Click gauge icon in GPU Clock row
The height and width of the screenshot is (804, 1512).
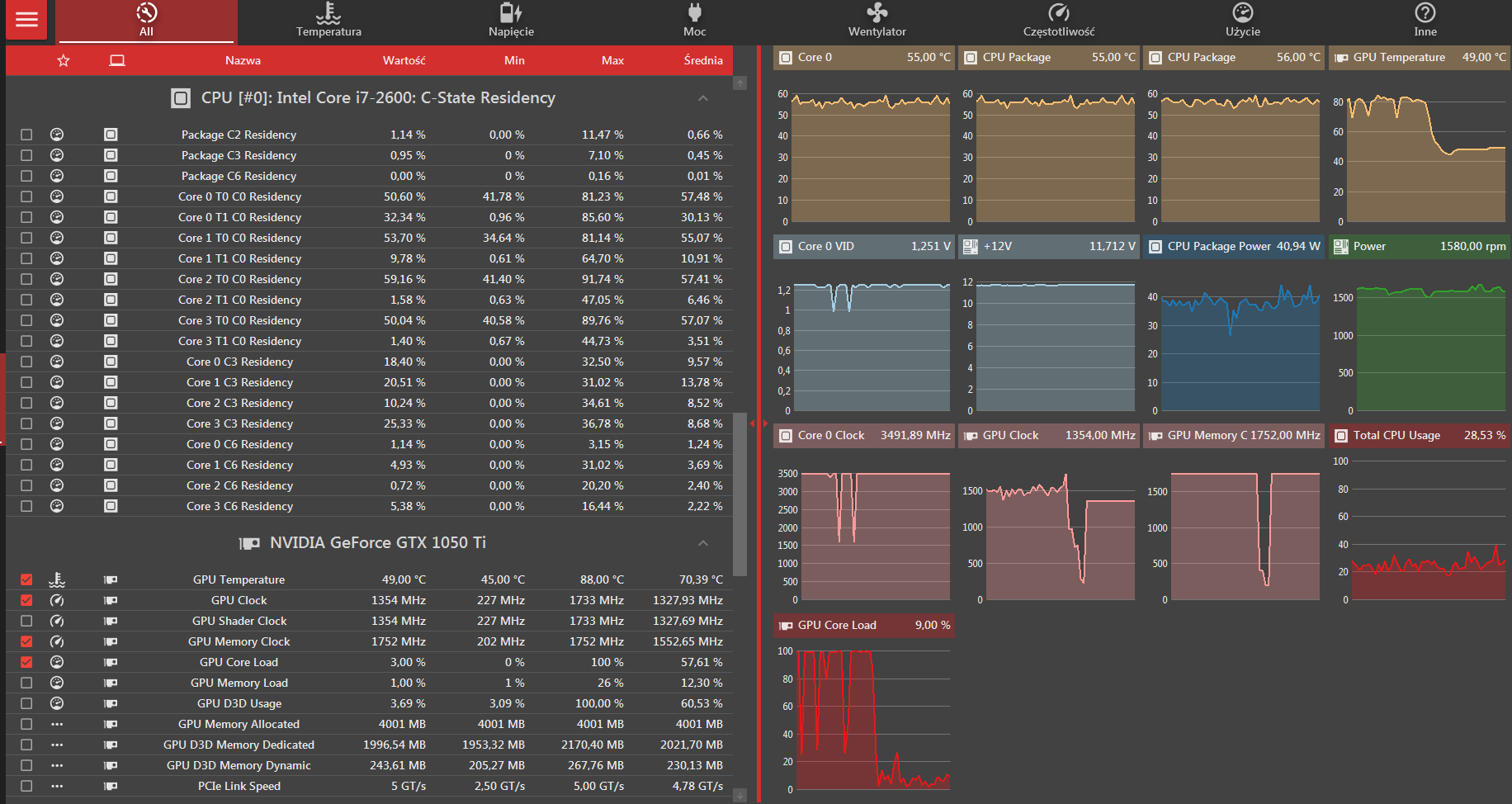pos(57,600)
